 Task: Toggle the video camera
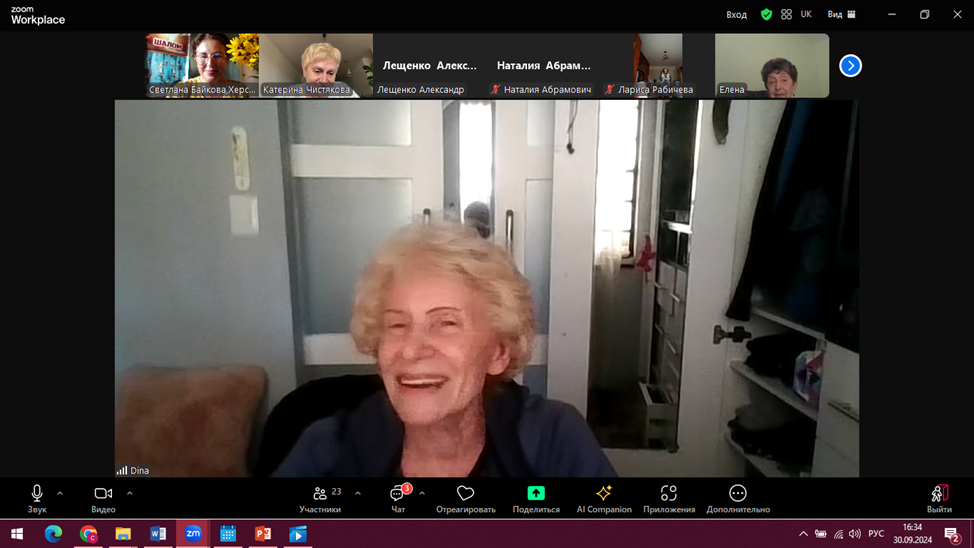103,494
